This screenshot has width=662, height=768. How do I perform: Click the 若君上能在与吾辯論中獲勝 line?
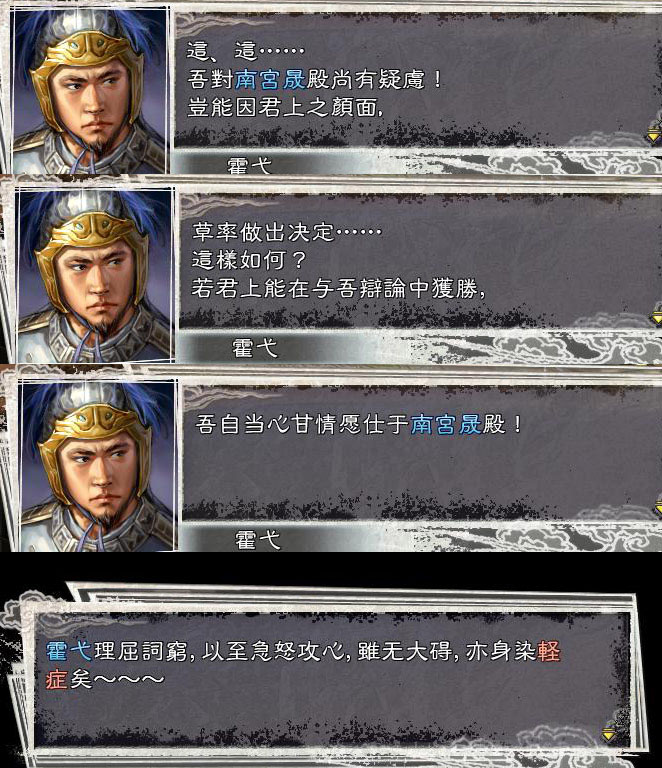coord(338,288)
